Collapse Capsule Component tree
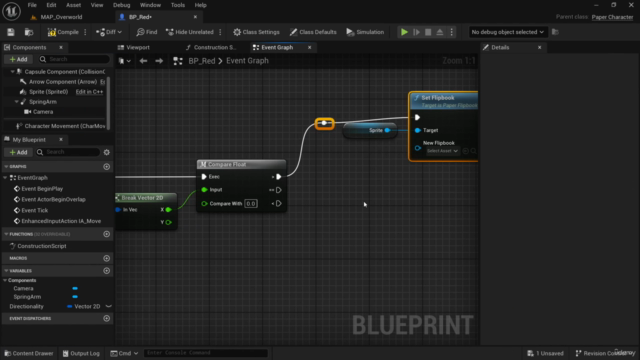This screenshot has width=640, height=360. point(12,71)
